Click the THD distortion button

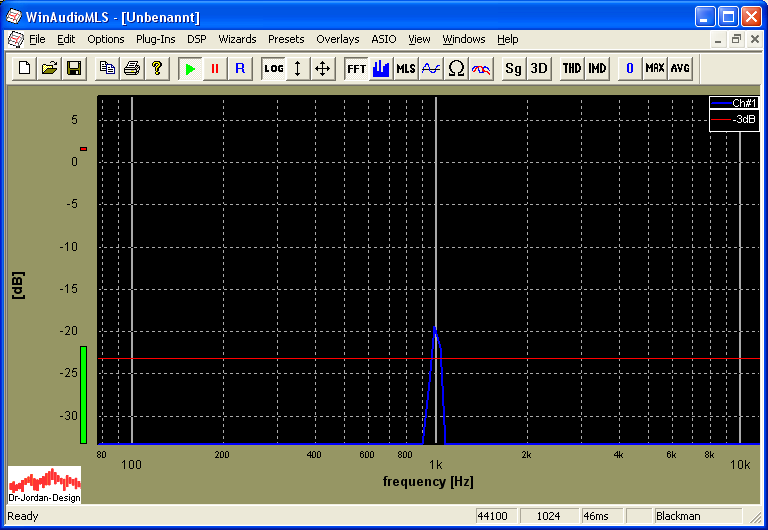pyautogui.click(x=571, y=68)
